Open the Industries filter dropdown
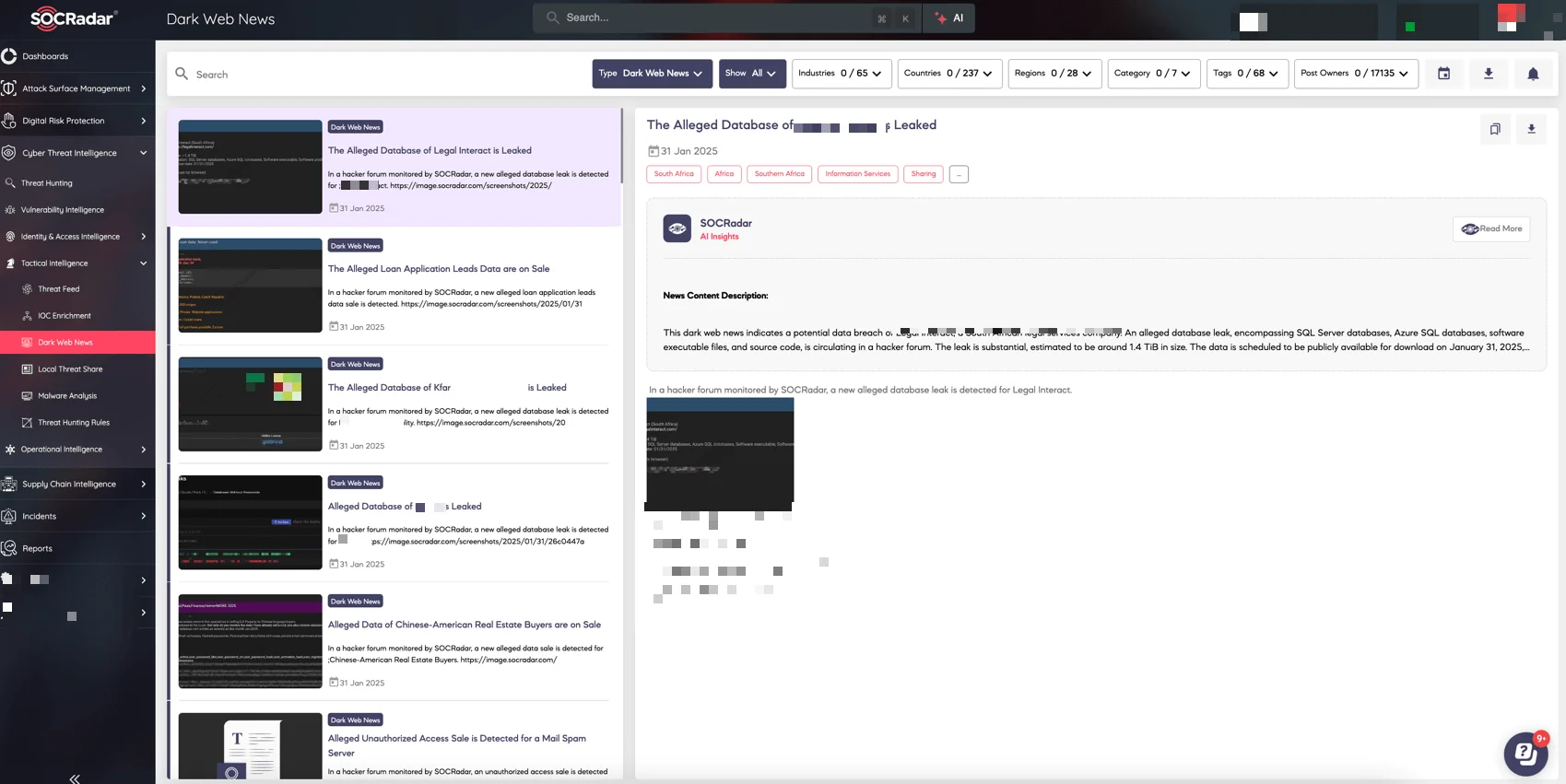This screenshot has height=784, width=1566. (842, 74)
